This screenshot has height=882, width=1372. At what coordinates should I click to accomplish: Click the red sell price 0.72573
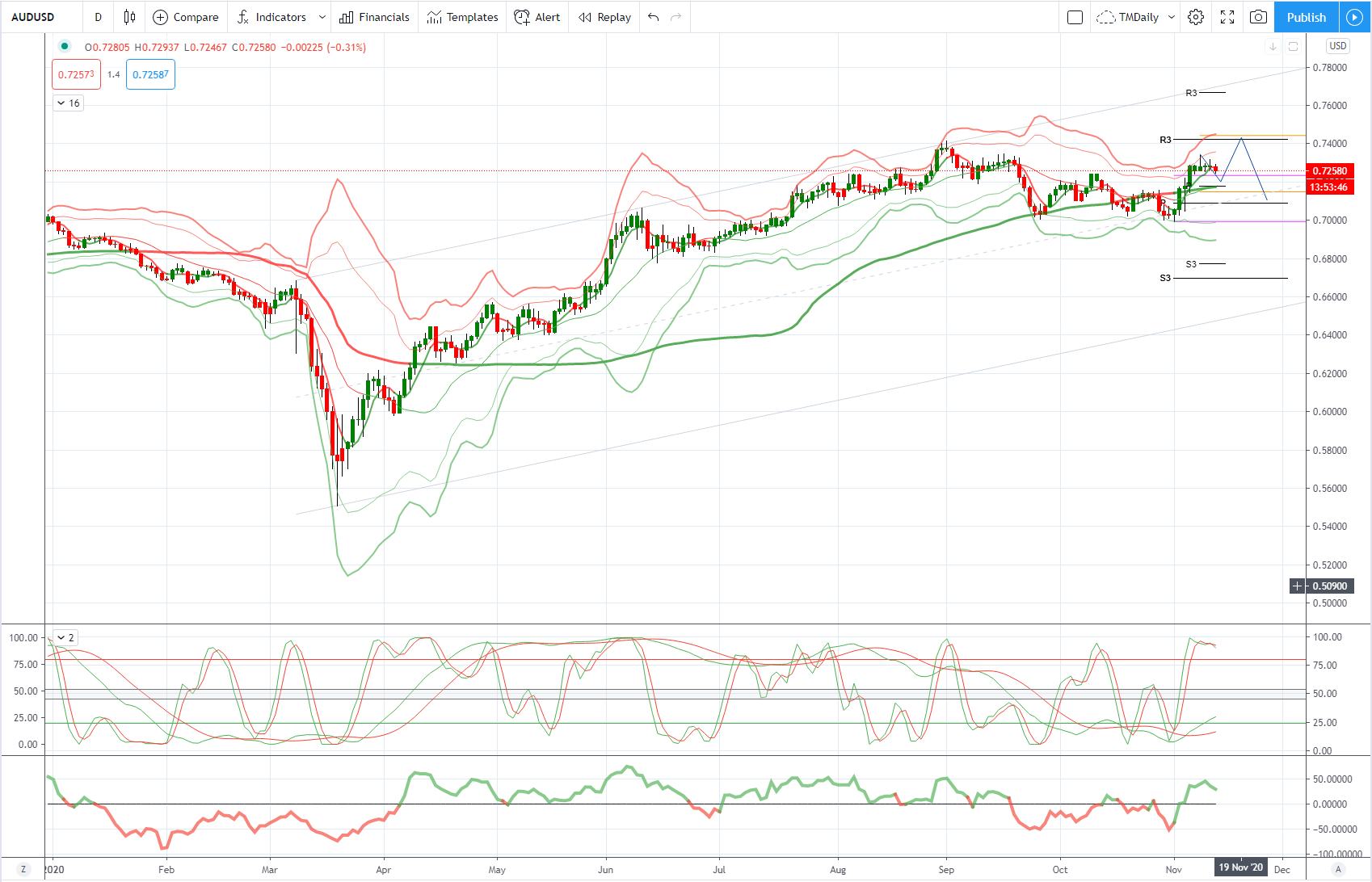click(x=76, y=74)
